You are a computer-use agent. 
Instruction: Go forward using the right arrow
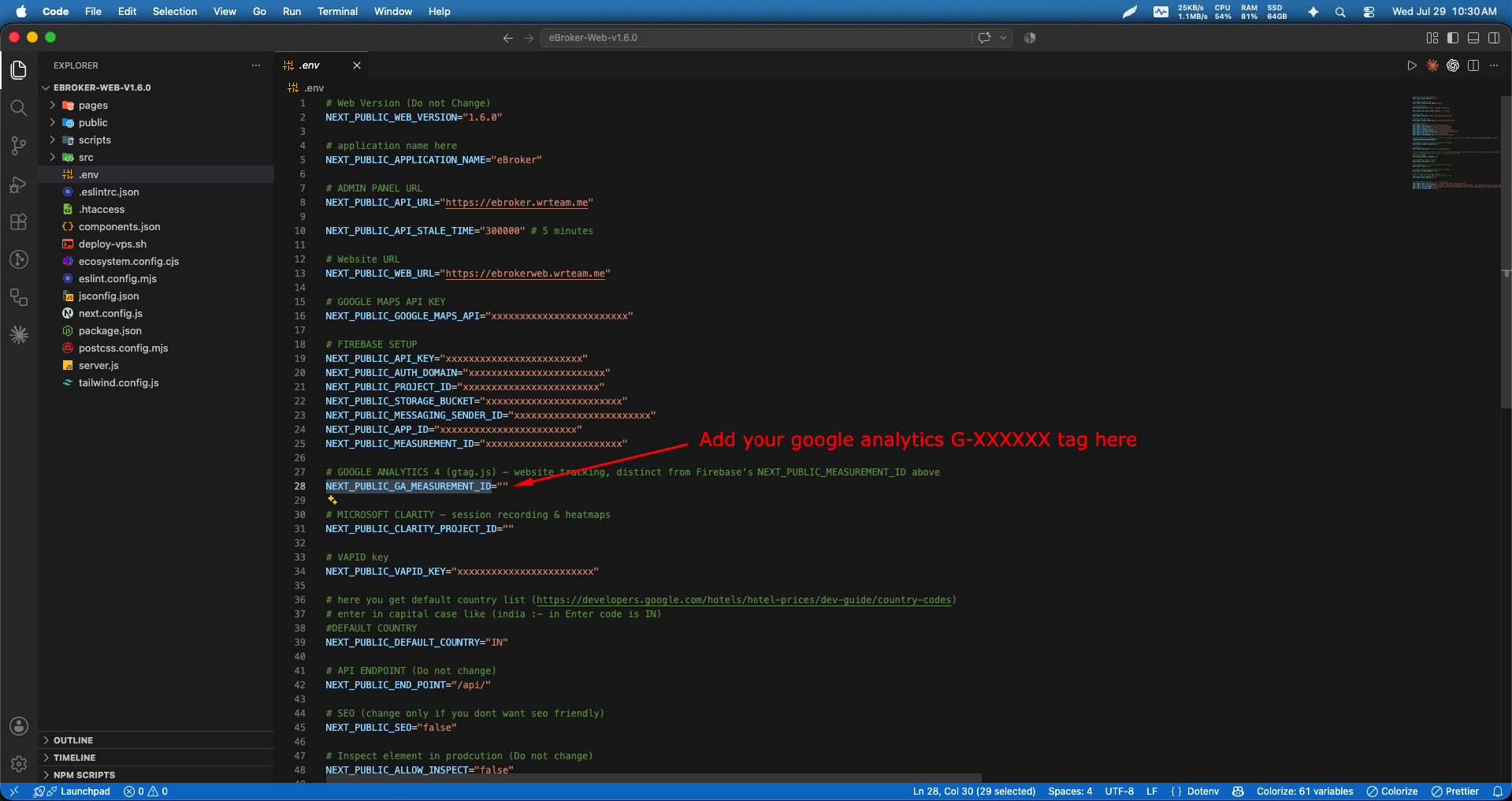(x=529, y=38)
